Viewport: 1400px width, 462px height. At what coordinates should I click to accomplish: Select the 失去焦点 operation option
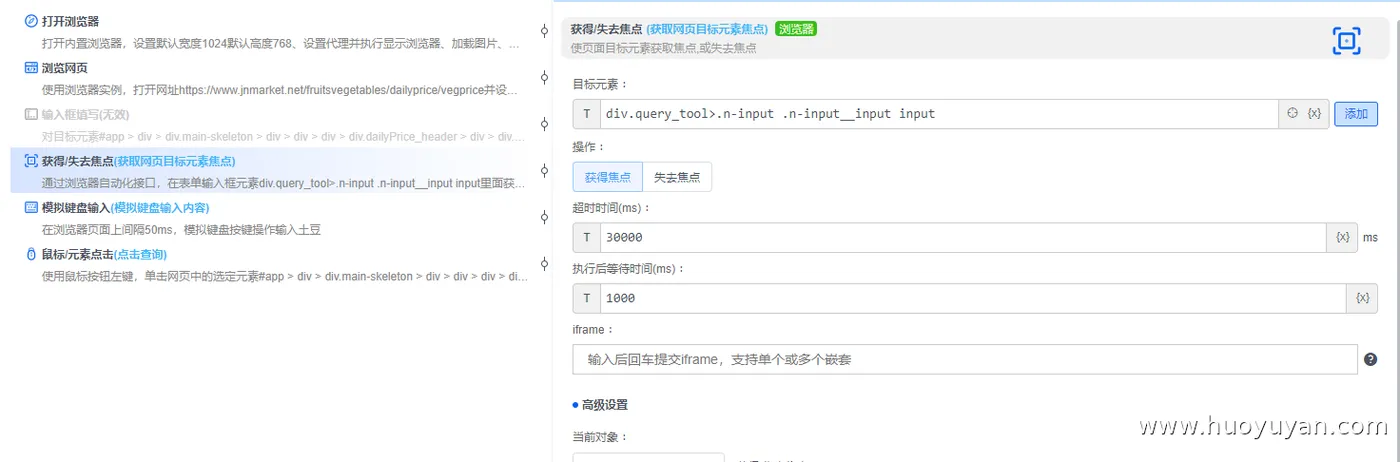pyautogui.click(x=677, y=177)
